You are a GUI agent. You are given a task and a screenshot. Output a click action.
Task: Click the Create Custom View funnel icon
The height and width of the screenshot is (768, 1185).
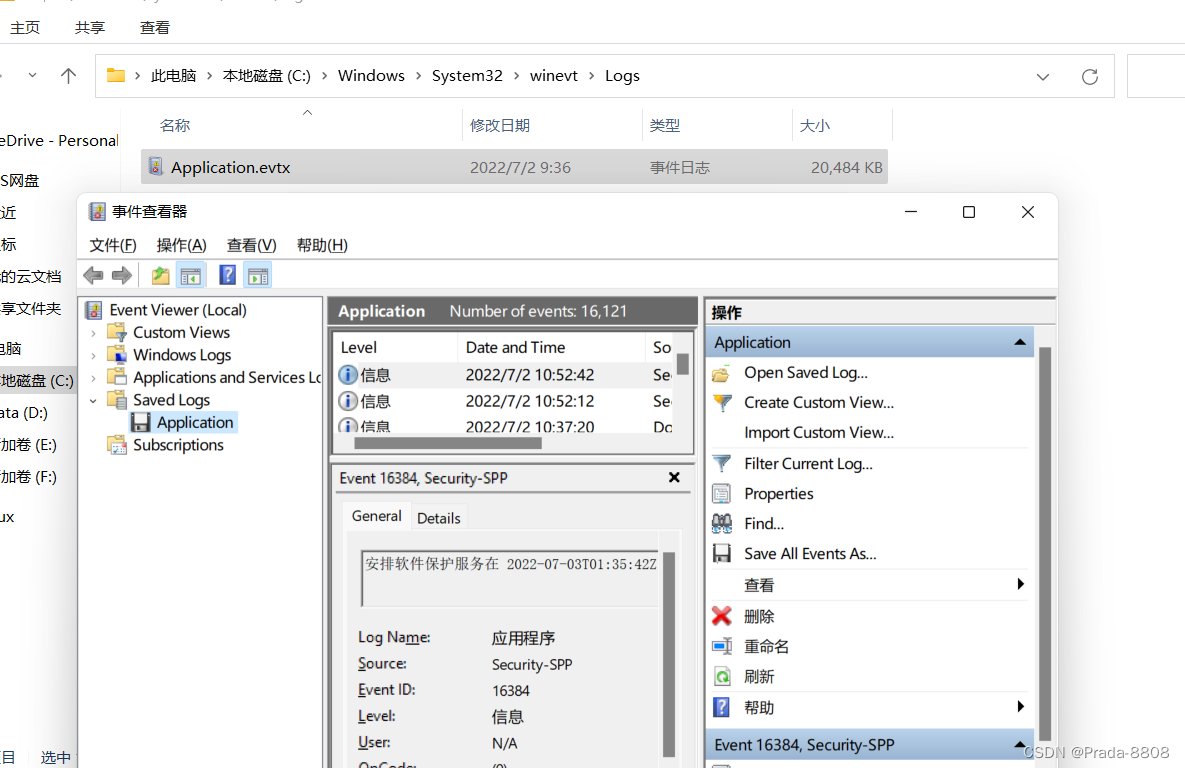(x=722, y=403)
